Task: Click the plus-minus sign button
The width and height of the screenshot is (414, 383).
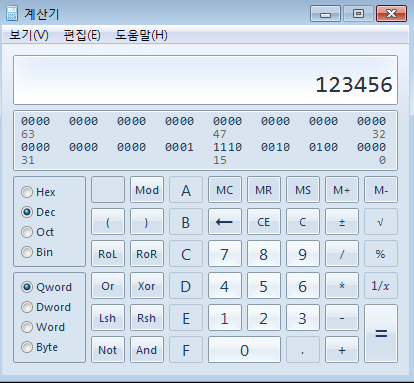Action: [342, 222]
